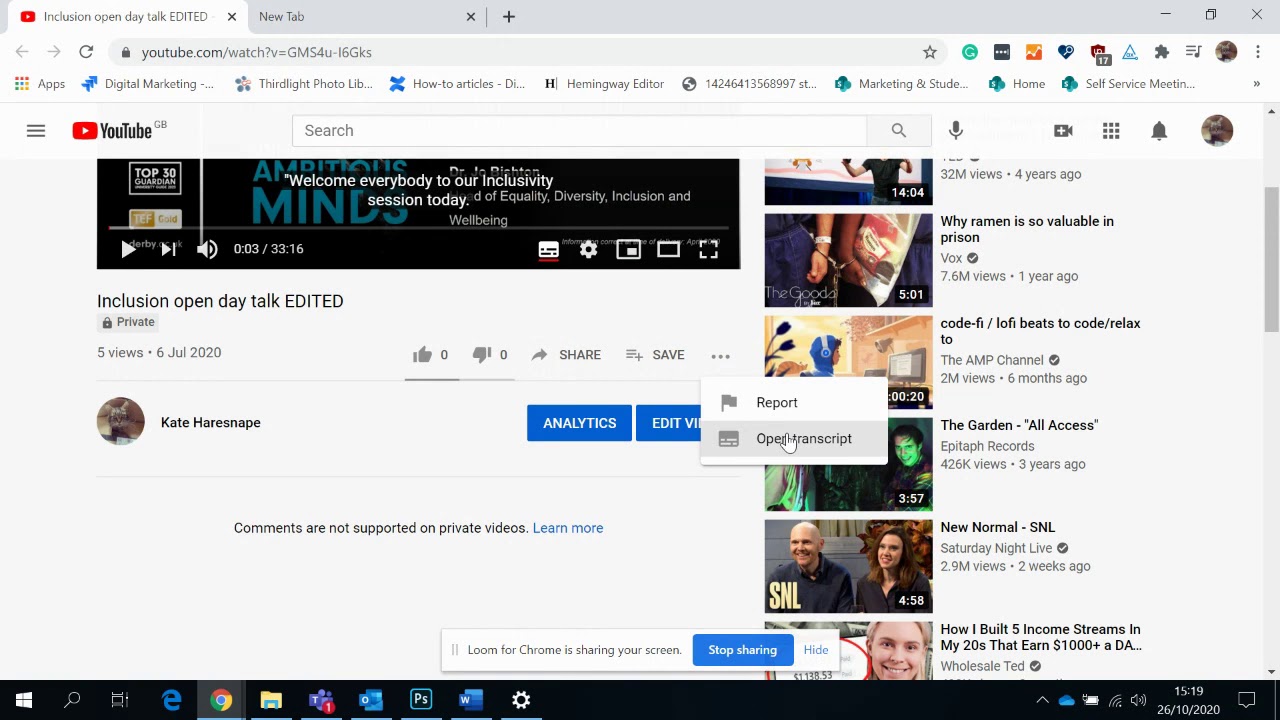Viewport: 1280px width, 720px height.
Task: Open Grammarly extension icon
Action: tap(970, 52)
